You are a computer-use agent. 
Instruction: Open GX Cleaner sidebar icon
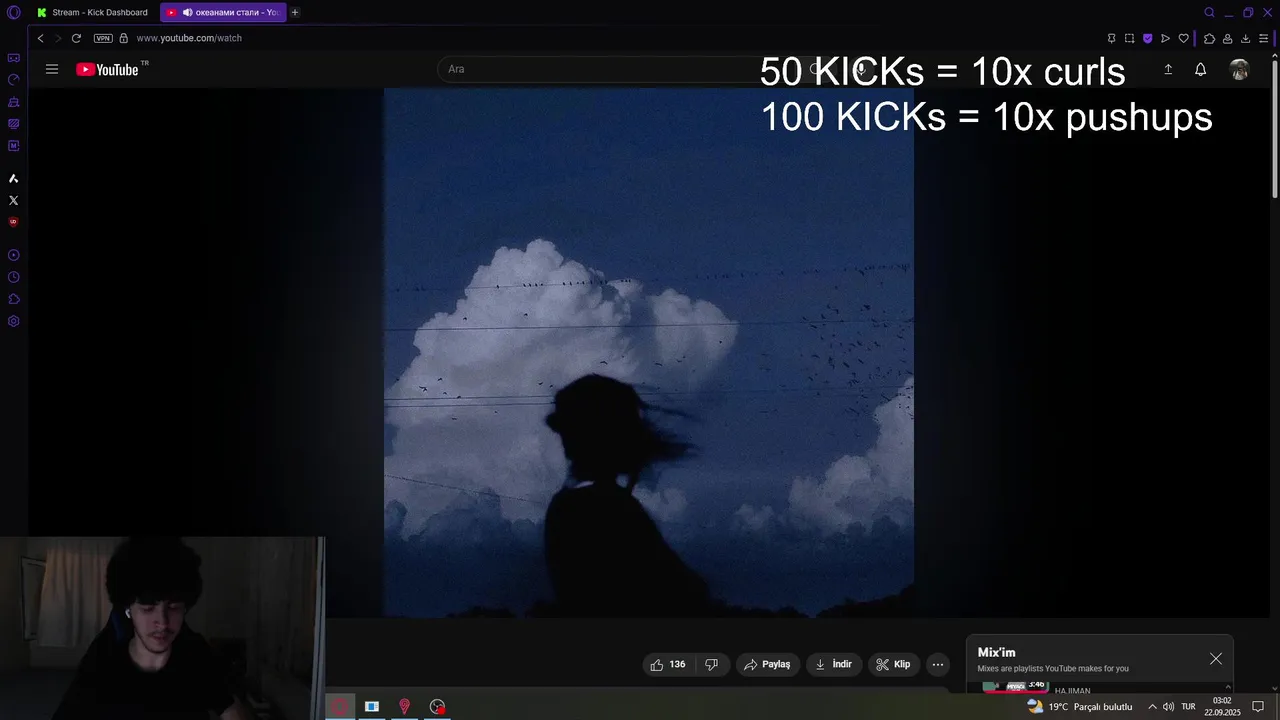click(x=13, y=102)
